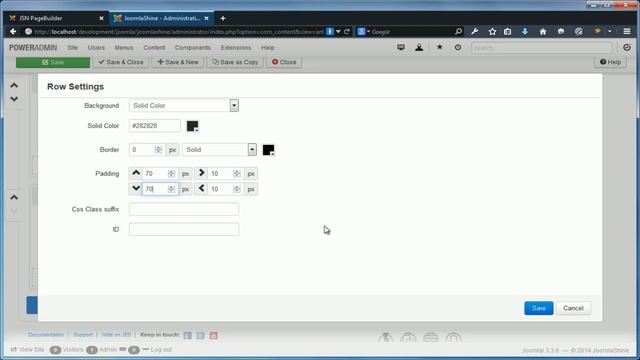Open the Components menu
This screenshot has height=360, width=640.
click(x=193, y=48)
